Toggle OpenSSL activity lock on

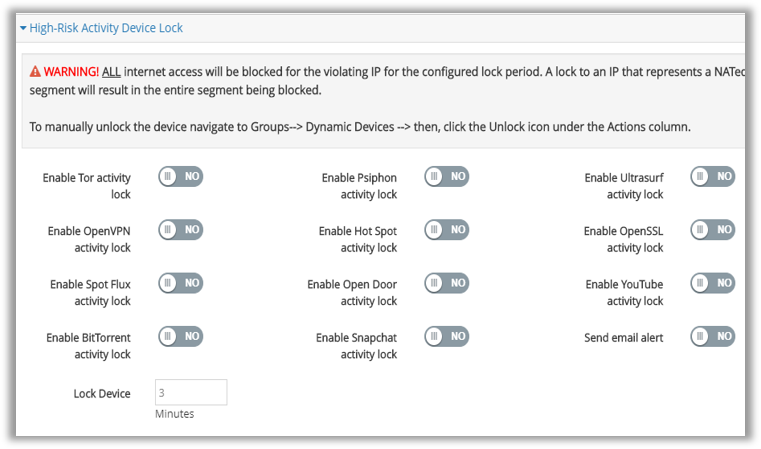(713, 230)
